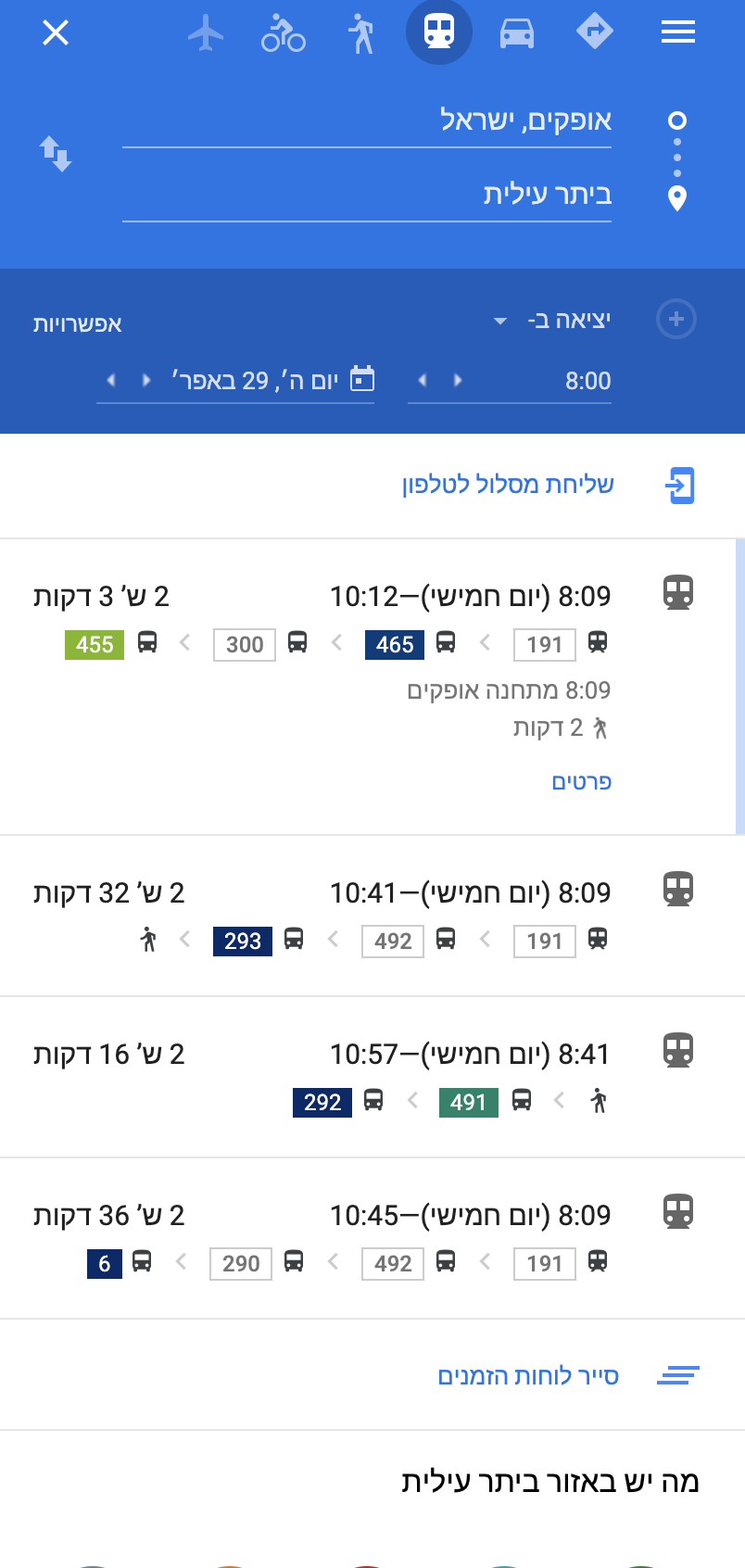Open calendar date picker icon
Viewport: 745px width, 1568px height.
[x=362, y=379]
